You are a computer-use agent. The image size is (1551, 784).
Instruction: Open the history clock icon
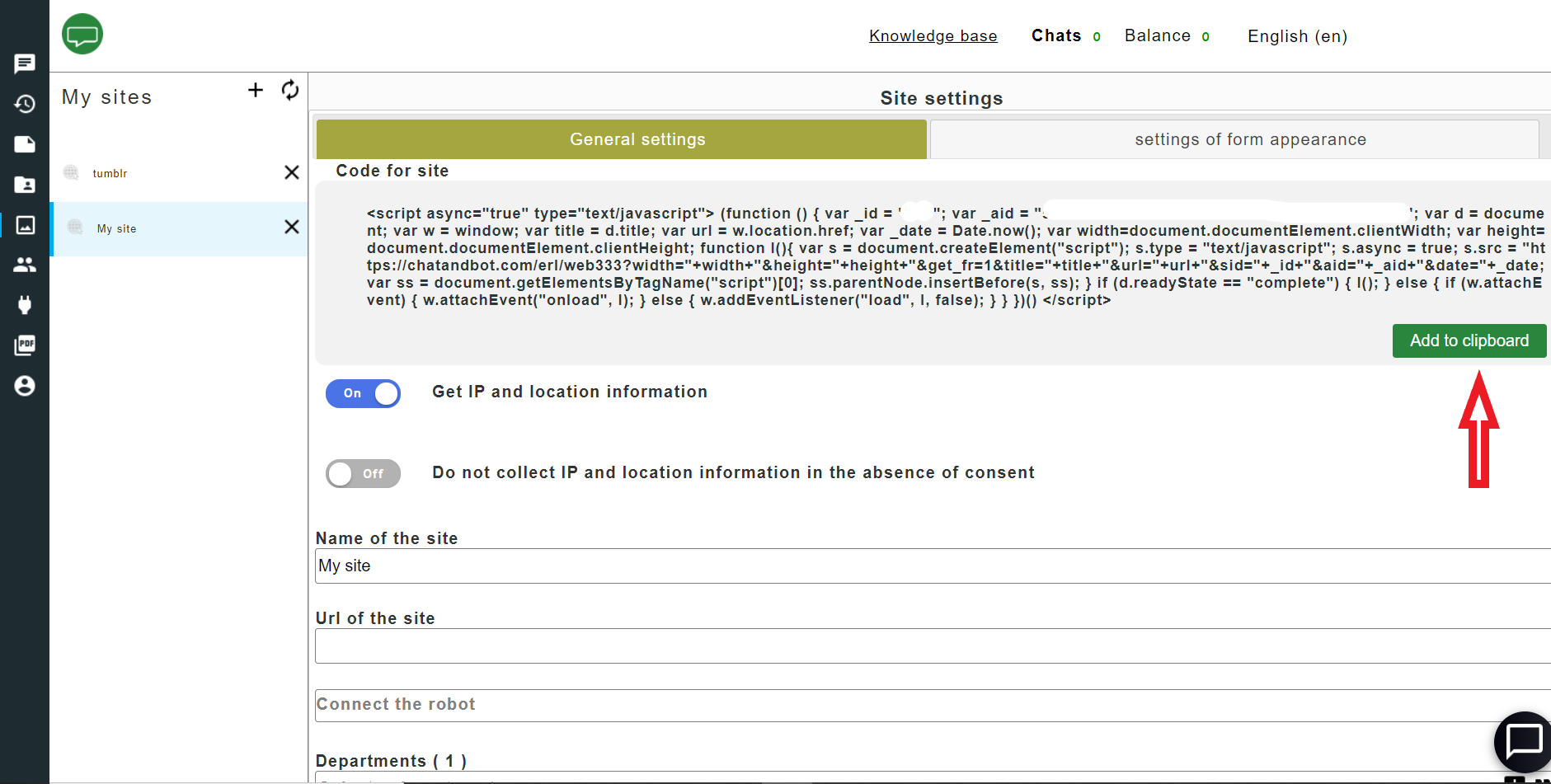tap(25, 104)
